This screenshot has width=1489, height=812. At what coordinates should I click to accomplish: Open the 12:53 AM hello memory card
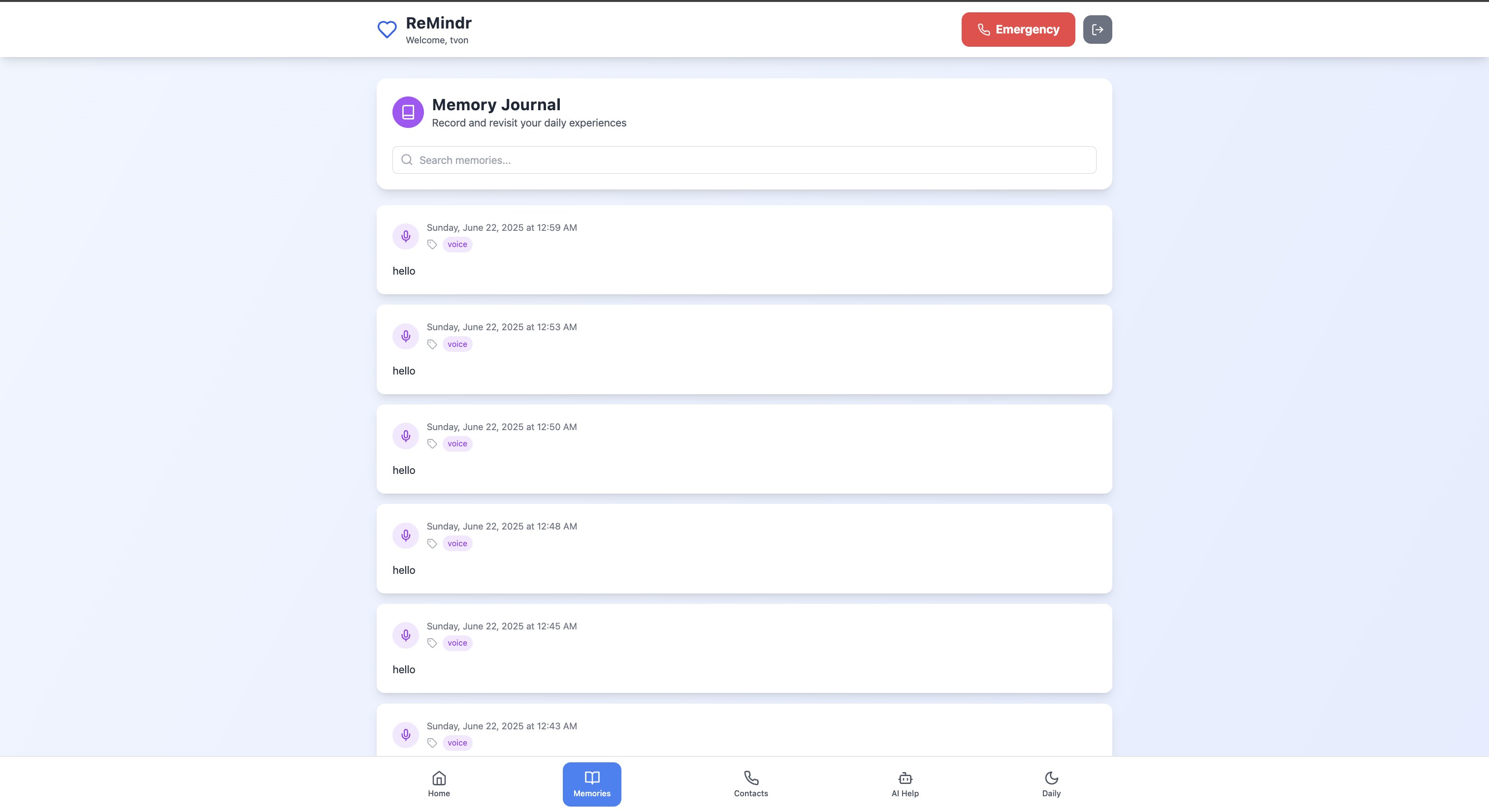pos(744,370)
